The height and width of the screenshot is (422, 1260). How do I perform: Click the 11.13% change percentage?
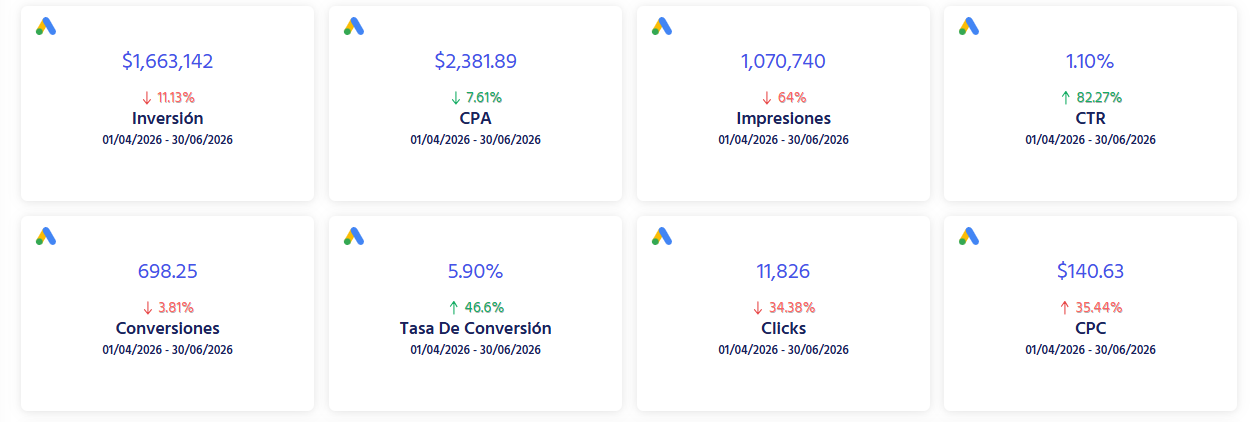[176, 98]
